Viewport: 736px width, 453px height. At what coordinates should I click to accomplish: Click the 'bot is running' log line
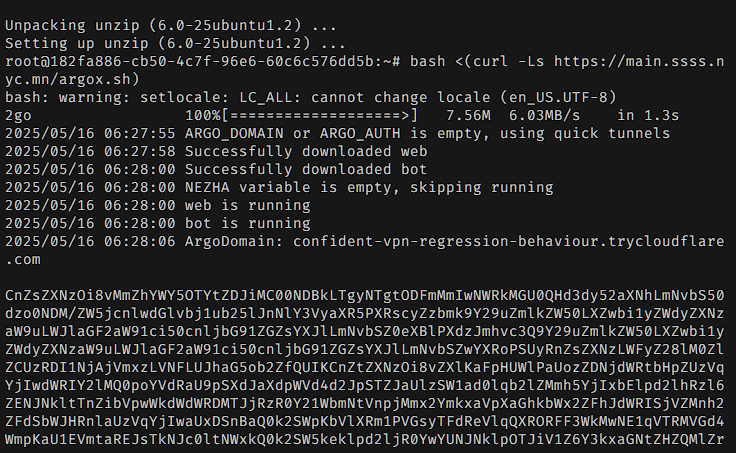coord(157,223)
